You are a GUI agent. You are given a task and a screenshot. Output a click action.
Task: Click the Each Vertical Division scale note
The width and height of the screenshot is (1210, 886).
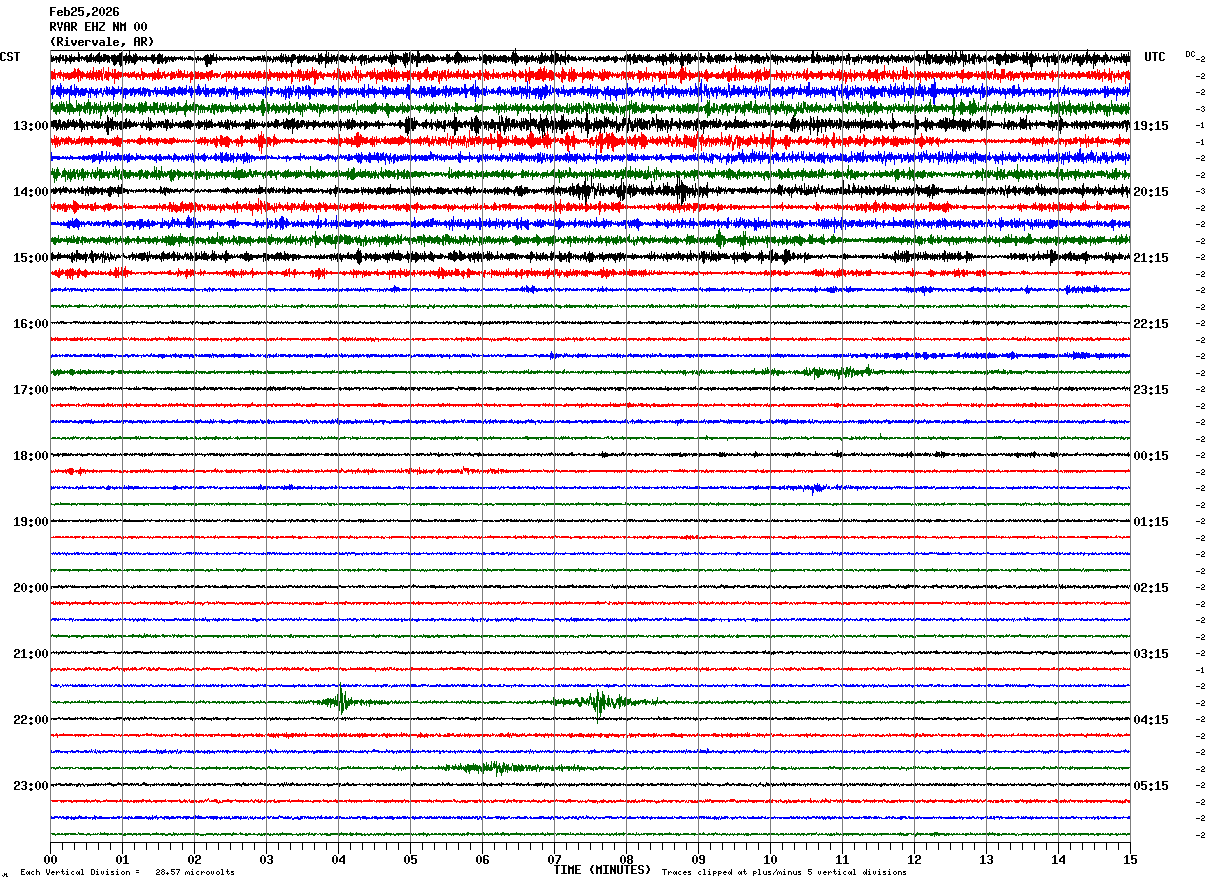click(127, 873)
